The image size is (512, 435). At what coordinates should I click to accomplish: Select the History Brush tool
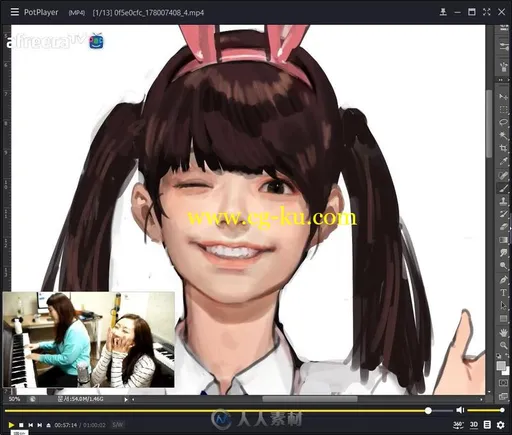(x=503, y=214)
